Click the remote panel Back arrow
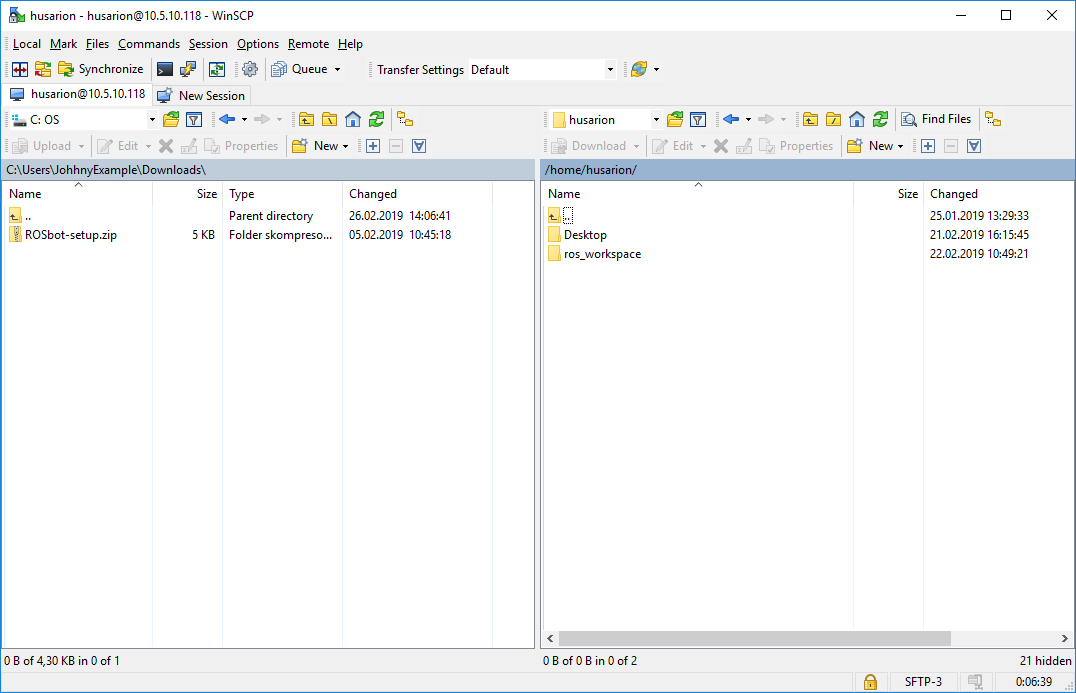This screenshot has width=1076, height=693. (x=731, y=119)
